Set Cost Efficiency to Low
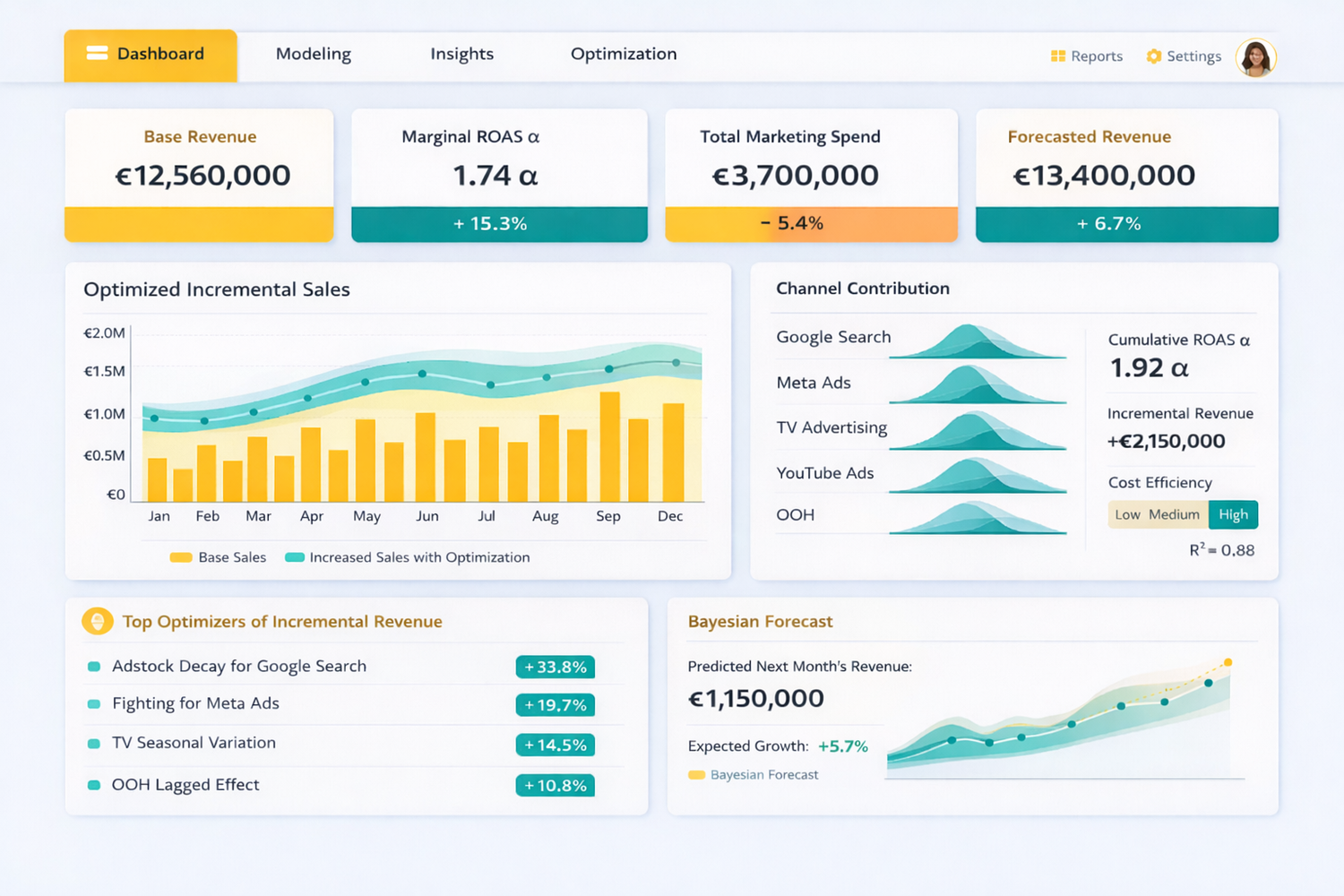1344x896 pixels. tap(1127, 514)
